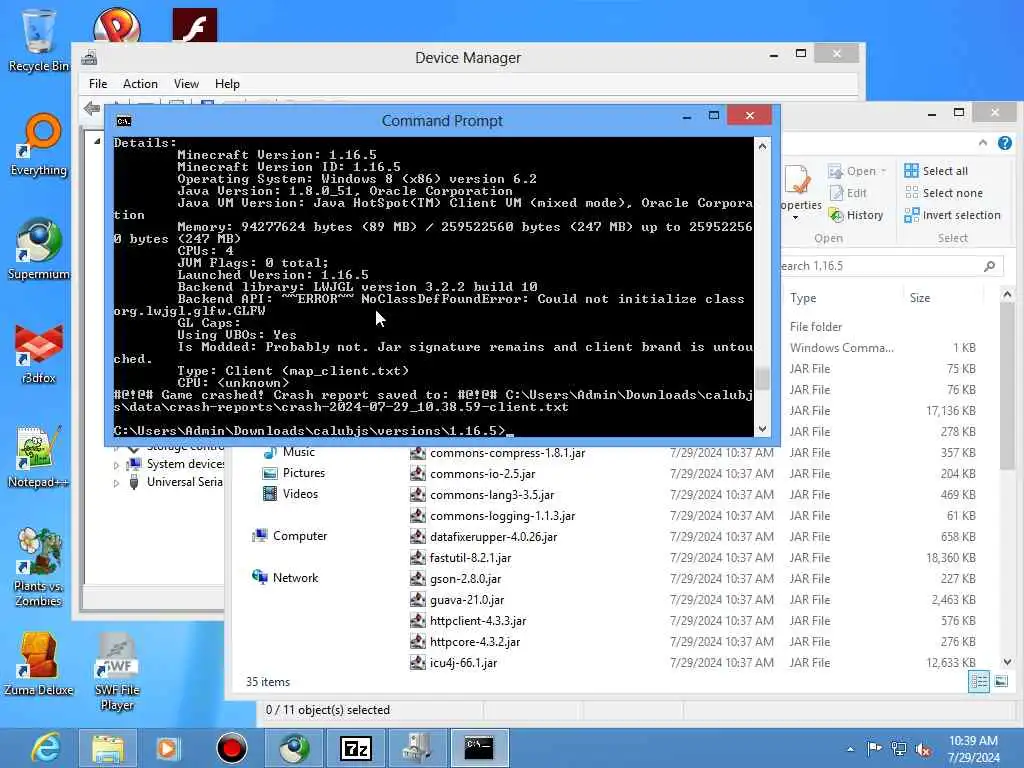The image size is (1024, 768).
Task: Open the Properties dropdown arrow in ribbon
Action: pyautogui.click(x=796, y=217)
